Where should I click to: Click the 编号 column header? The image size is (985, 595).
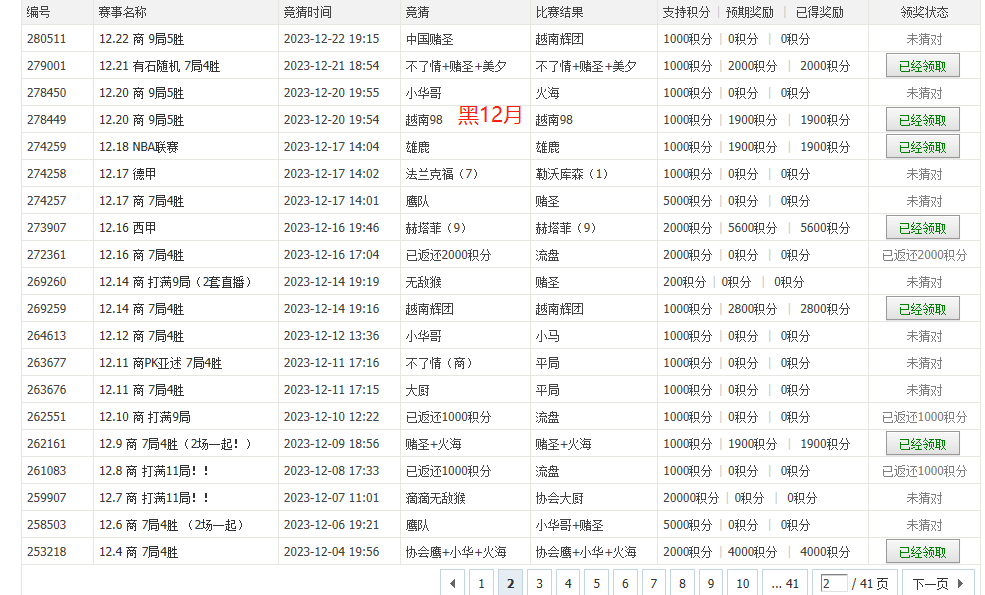click(x=37, y=12)
